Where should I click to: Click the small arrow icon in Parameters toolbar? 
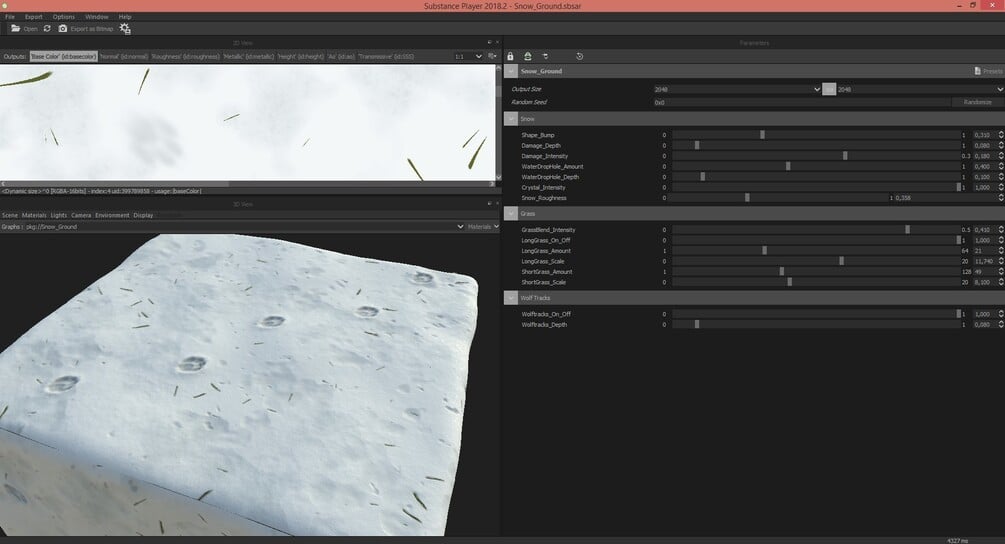(545, 56)
